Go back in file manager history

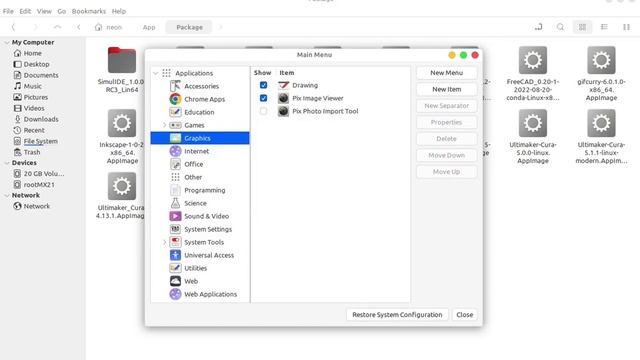coord(13,27)
